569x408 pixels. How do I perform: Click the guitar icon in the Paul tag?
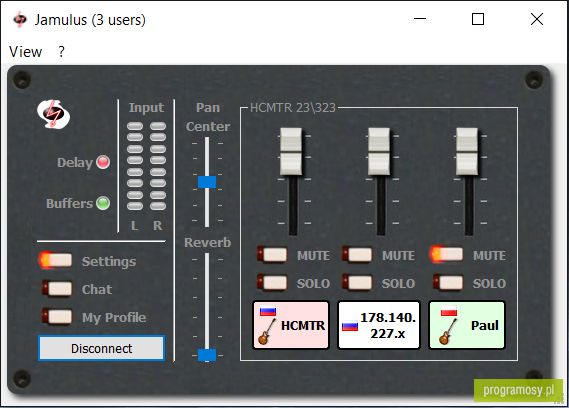pos(448,332)
